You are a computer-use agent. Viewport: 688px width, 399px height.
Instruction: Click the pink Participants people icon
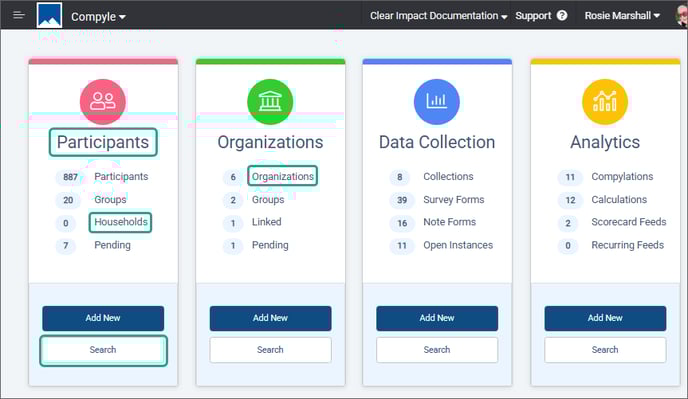[103, 101]
